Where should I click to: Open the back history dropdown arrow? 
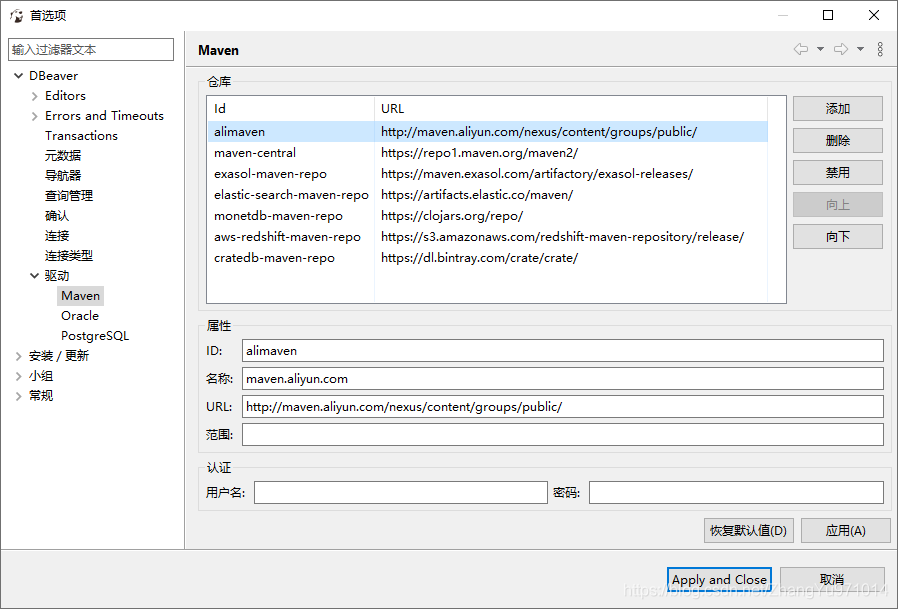click(821, 50)
